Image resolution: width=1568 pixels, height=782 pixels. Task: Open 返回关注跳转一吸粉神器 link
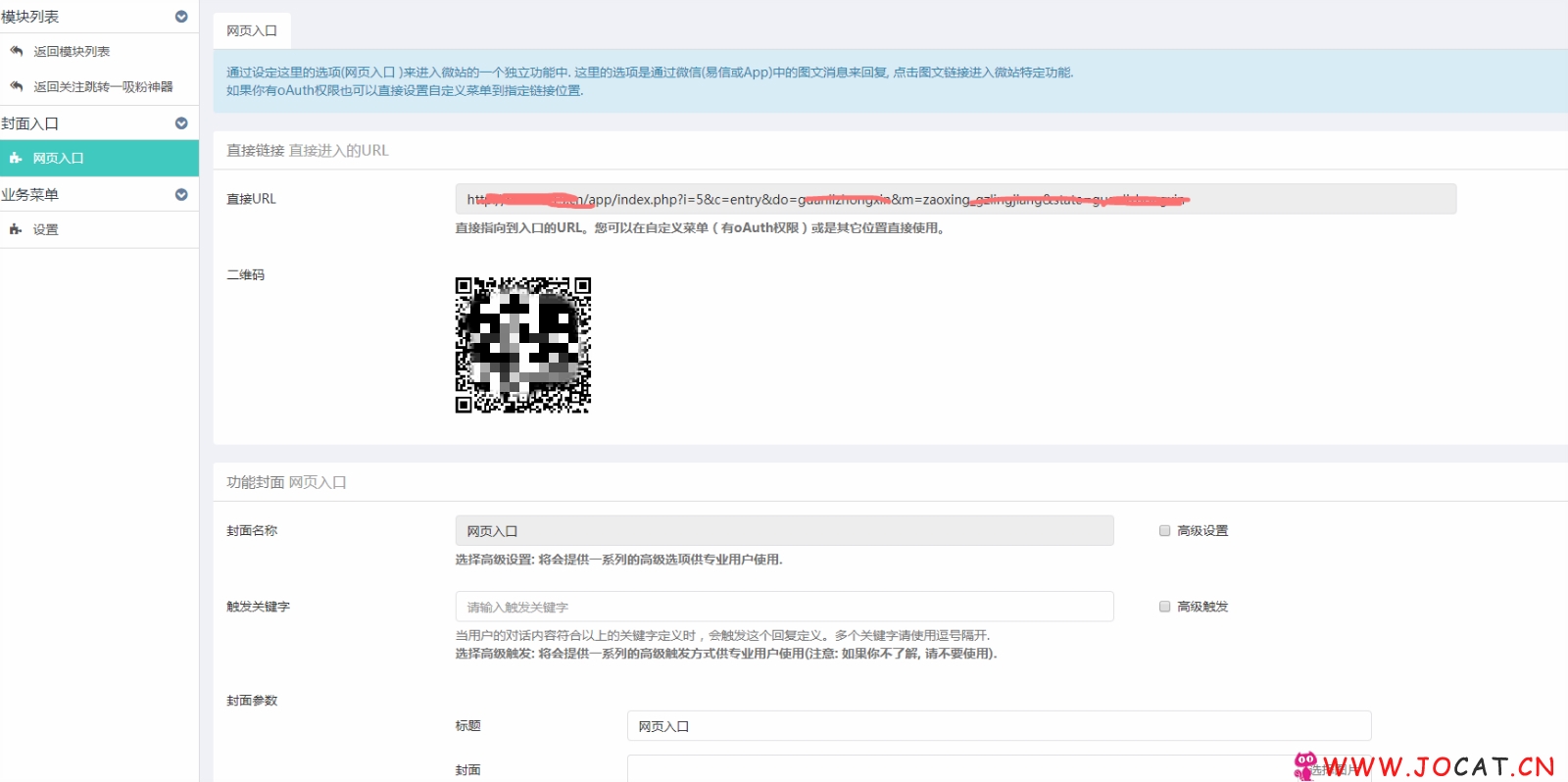point(103,86)
